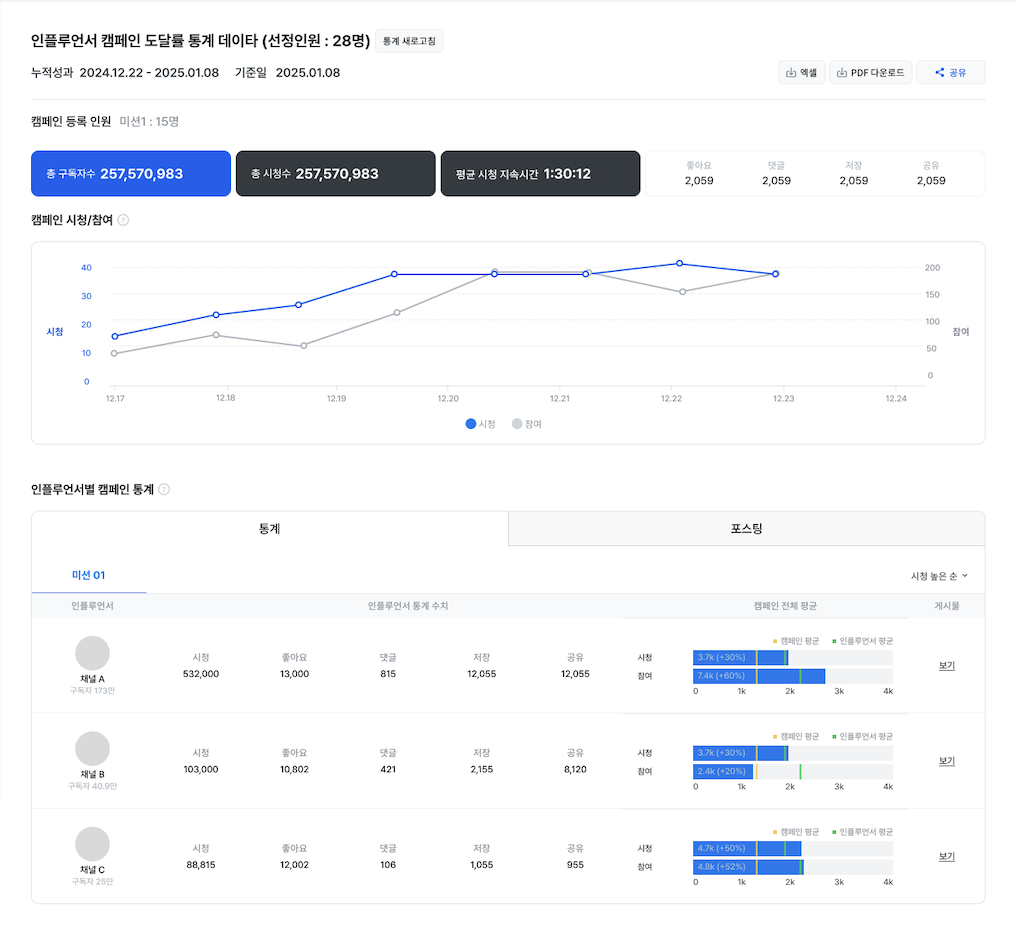Click 채널 A 참여 7.4k bar
The image size is (1016, 938).
coord(758,676)
